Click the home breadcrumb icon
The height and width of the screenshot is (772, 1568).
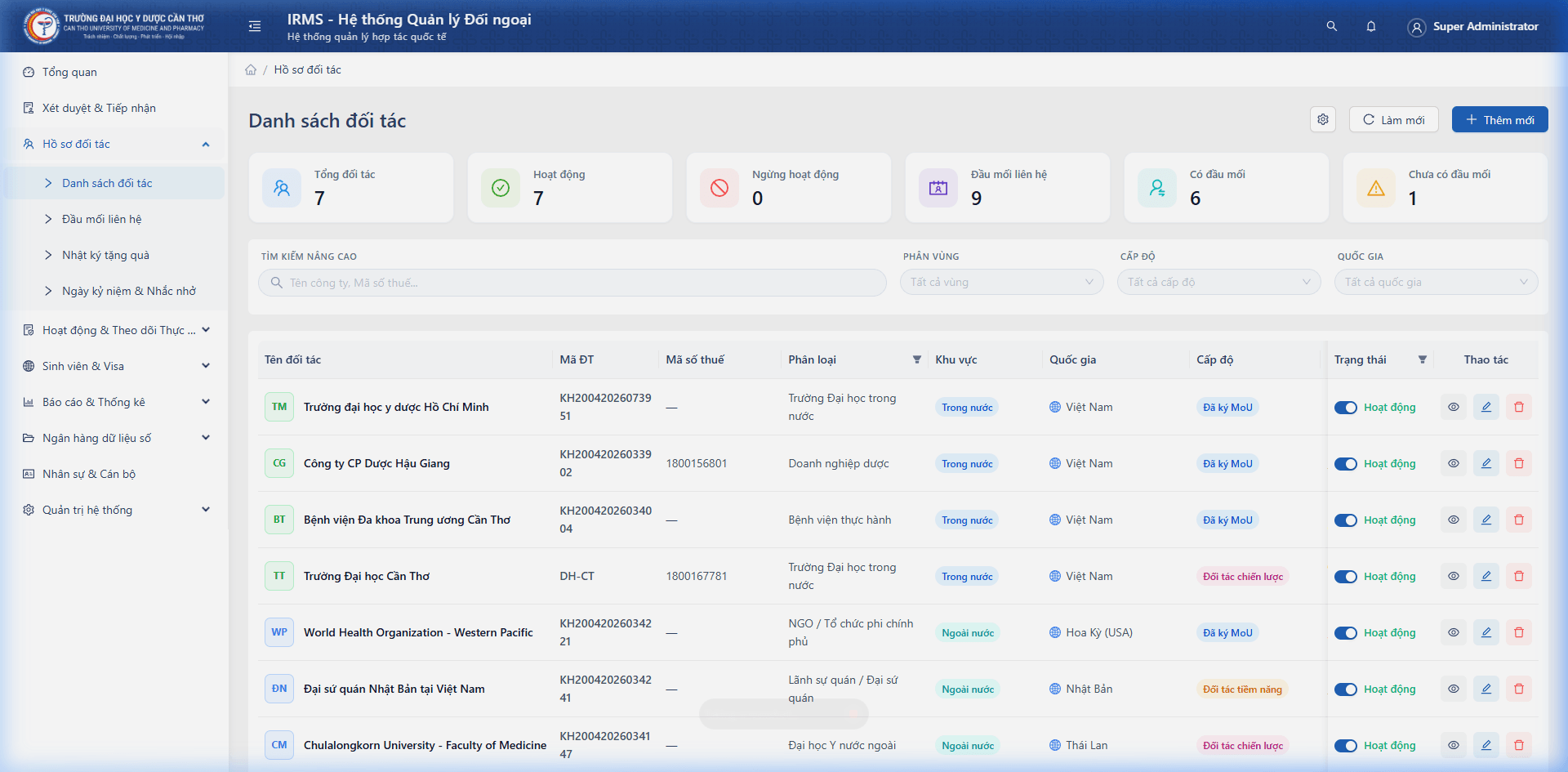(251, 70)
